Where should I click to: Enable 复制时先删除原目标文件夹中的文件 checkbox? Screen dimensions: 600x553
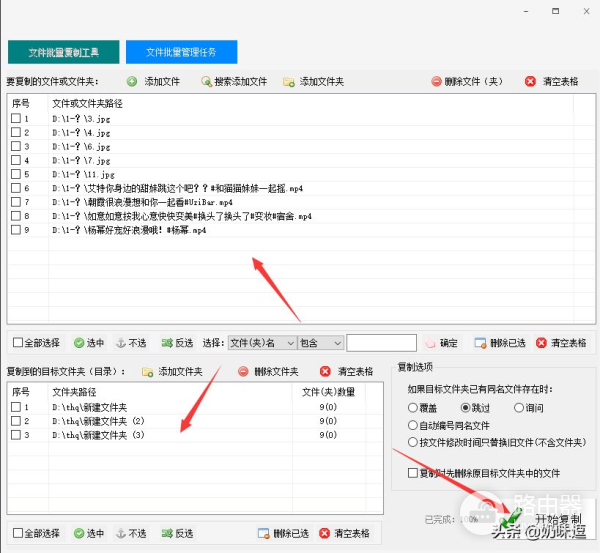[x=412, y=473]
